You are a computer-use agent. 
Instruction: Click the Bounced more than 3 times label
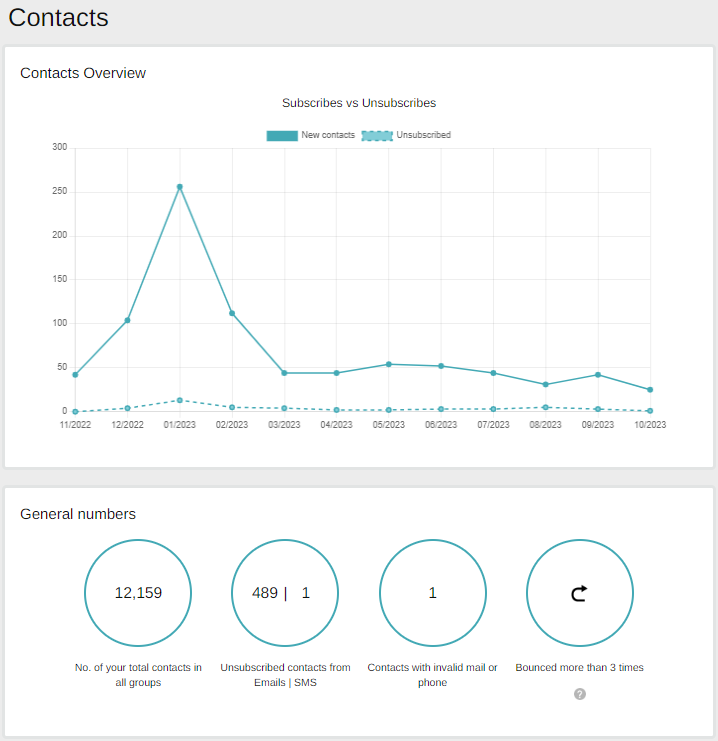point(579,667)
